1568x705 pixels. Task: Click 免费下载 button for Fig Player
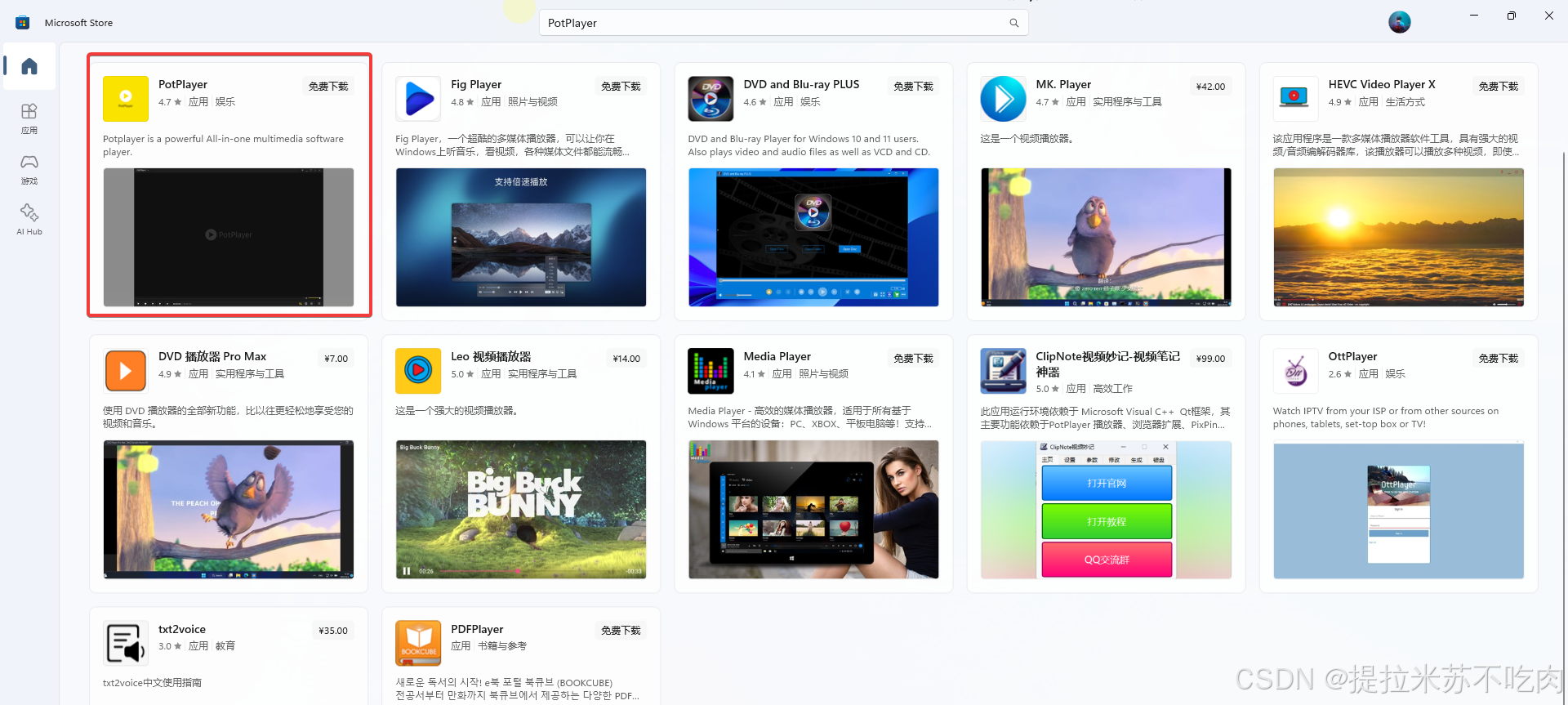[621, 87]
